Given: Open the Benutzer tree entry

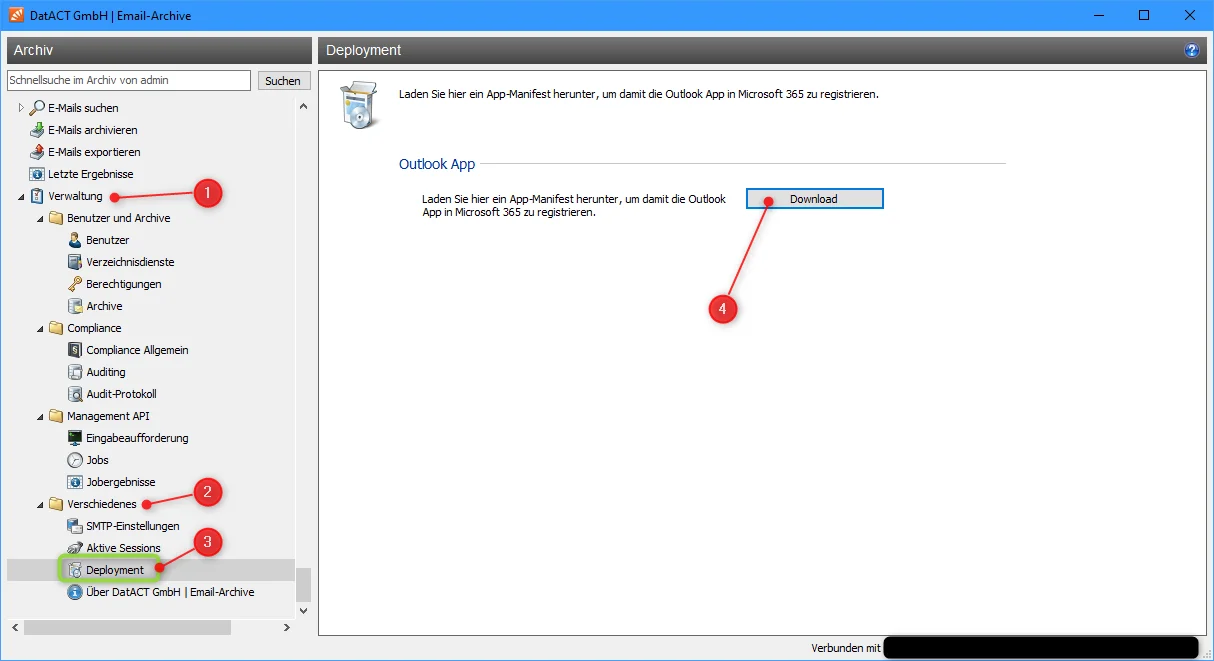Looking at the screenshot, I should (108, 240).
